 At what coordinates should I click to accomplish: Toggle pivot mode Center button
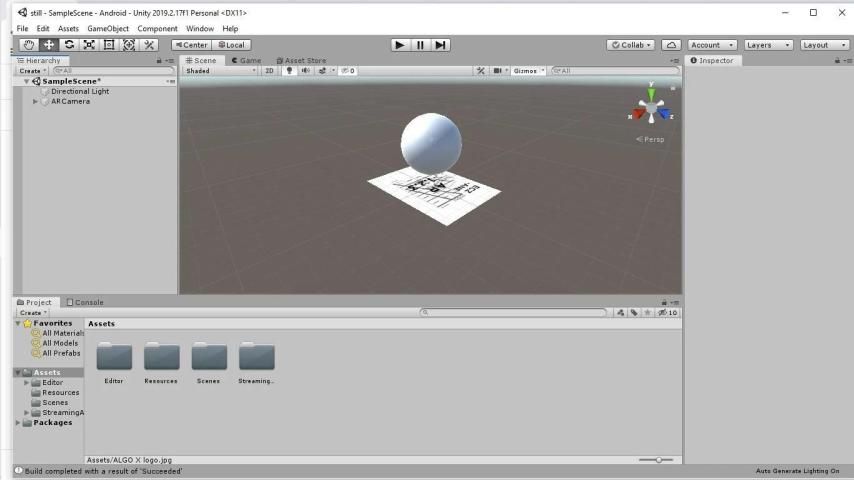(191, 45)
